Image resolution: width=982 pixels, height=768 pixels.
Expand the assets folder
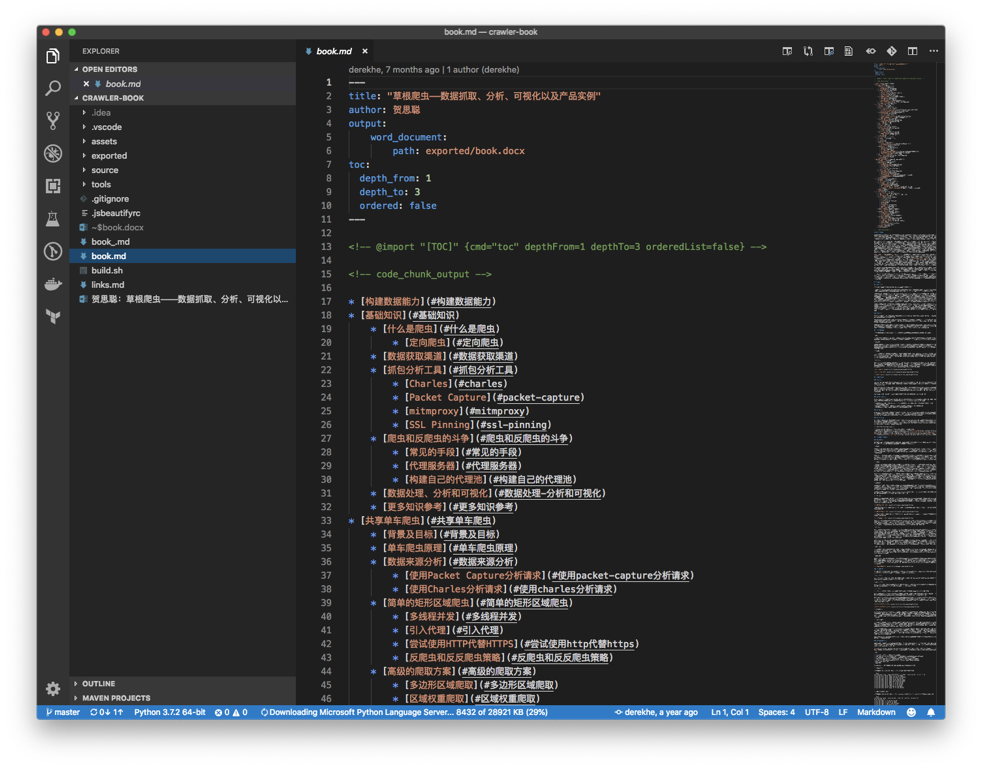point(104,141)
